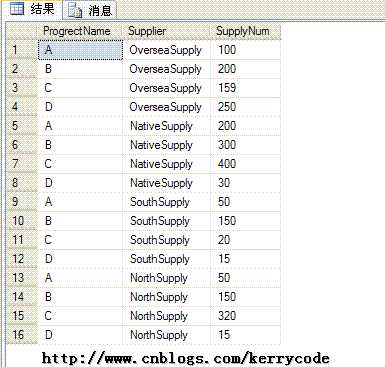
Task: Select the Supplier column header
Action: pyautogui.click(x=166, y=31)
